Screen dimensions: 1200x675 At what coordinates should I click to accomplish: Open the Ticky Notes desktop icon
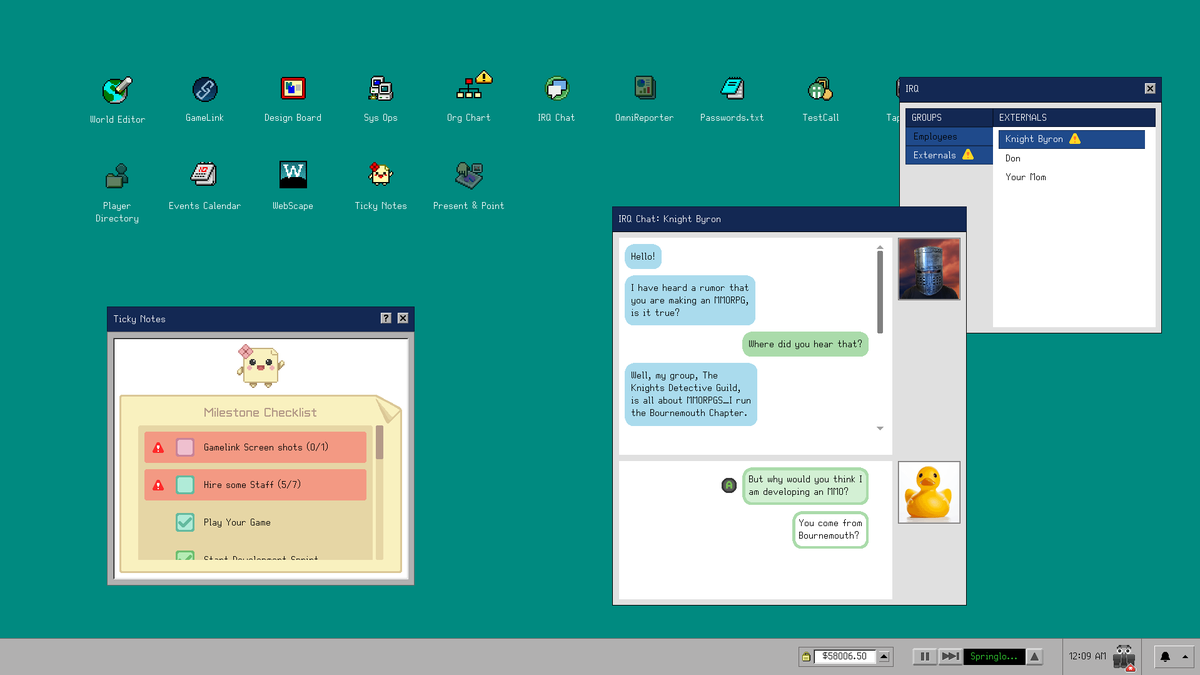point(380,174)
